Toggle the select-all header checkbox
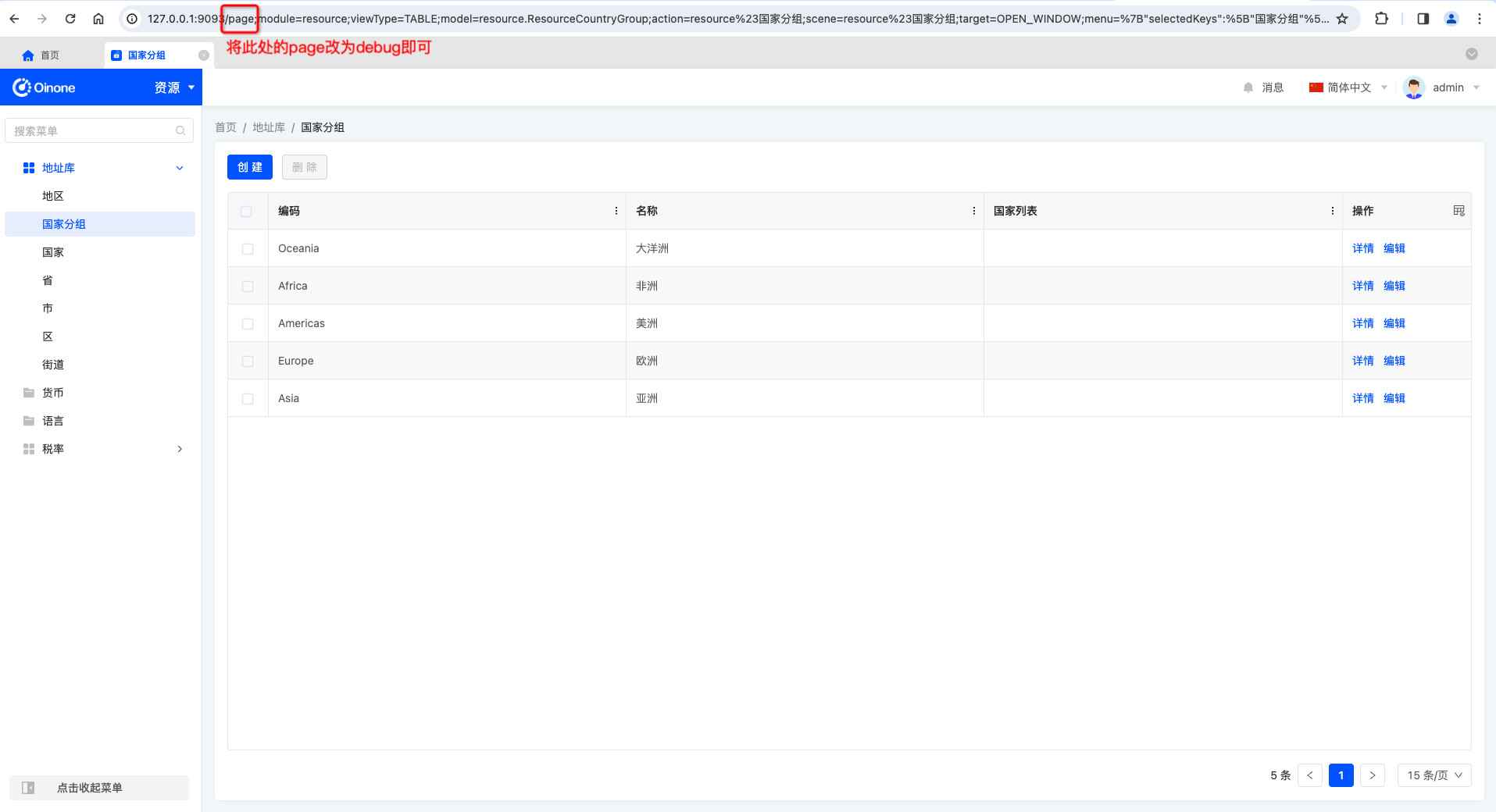 pos(246,212)
